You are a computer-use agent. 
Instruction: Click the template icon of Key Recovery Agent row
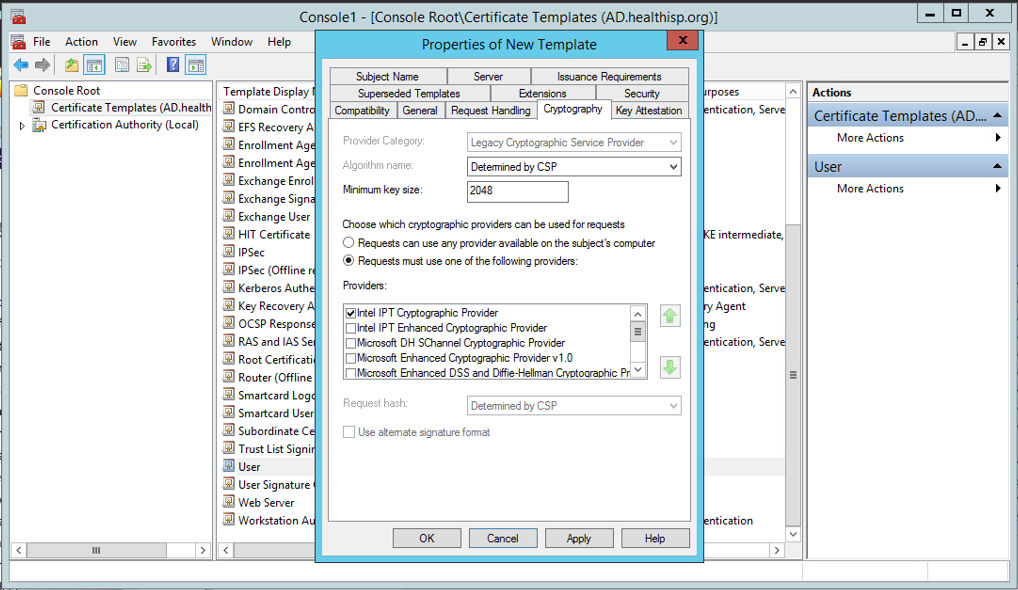point(229,305)
